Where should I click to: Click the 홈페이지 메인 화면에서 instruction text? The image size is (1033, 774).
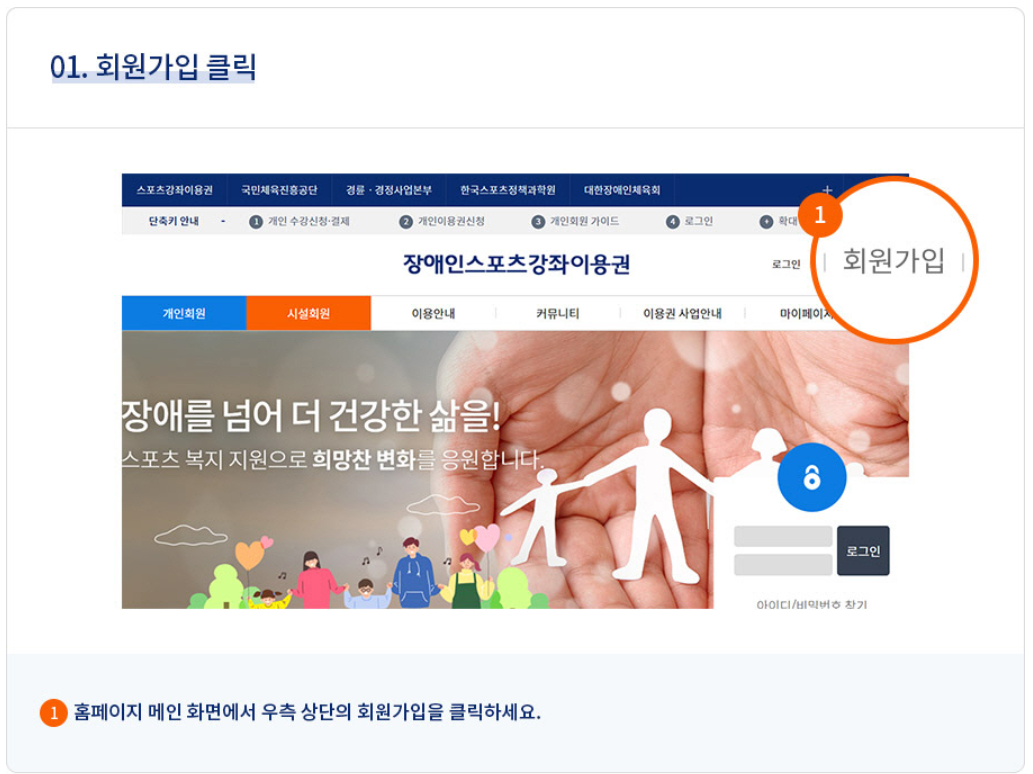pyautogui.click(x=307, y=712)
